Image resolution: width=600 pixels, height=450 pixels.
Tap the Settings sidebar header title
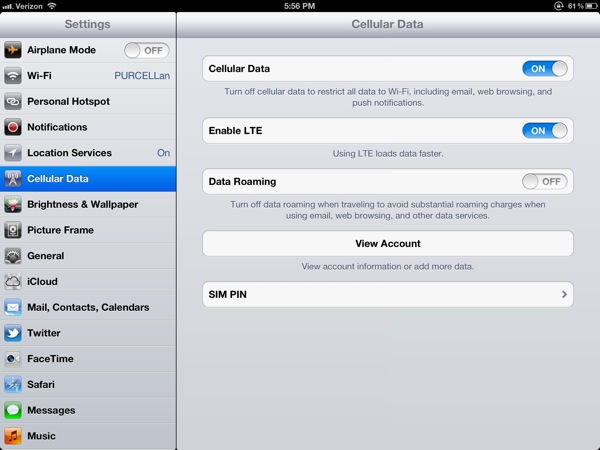tap(88, 24)
